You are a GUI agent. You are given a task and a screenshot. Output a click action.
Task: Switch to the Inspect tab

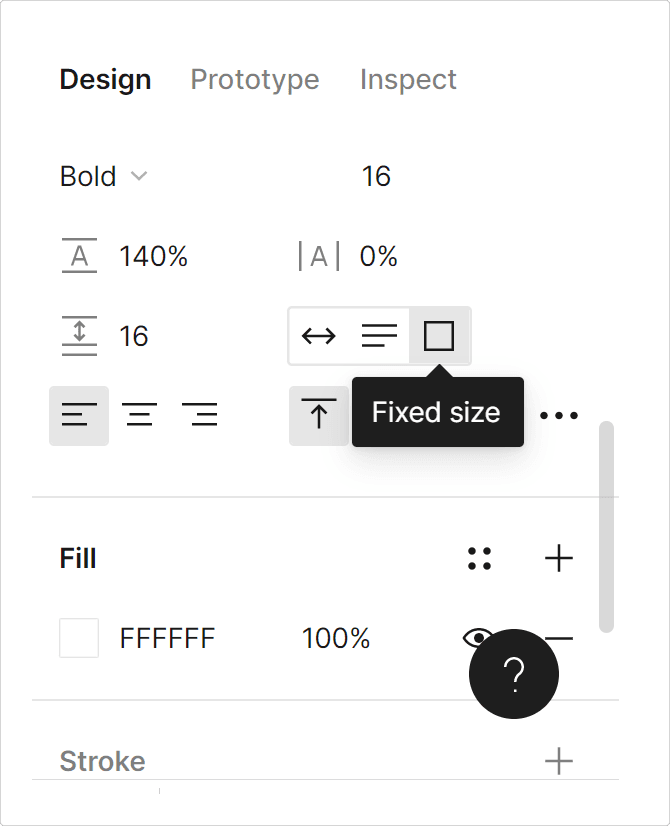408,80
